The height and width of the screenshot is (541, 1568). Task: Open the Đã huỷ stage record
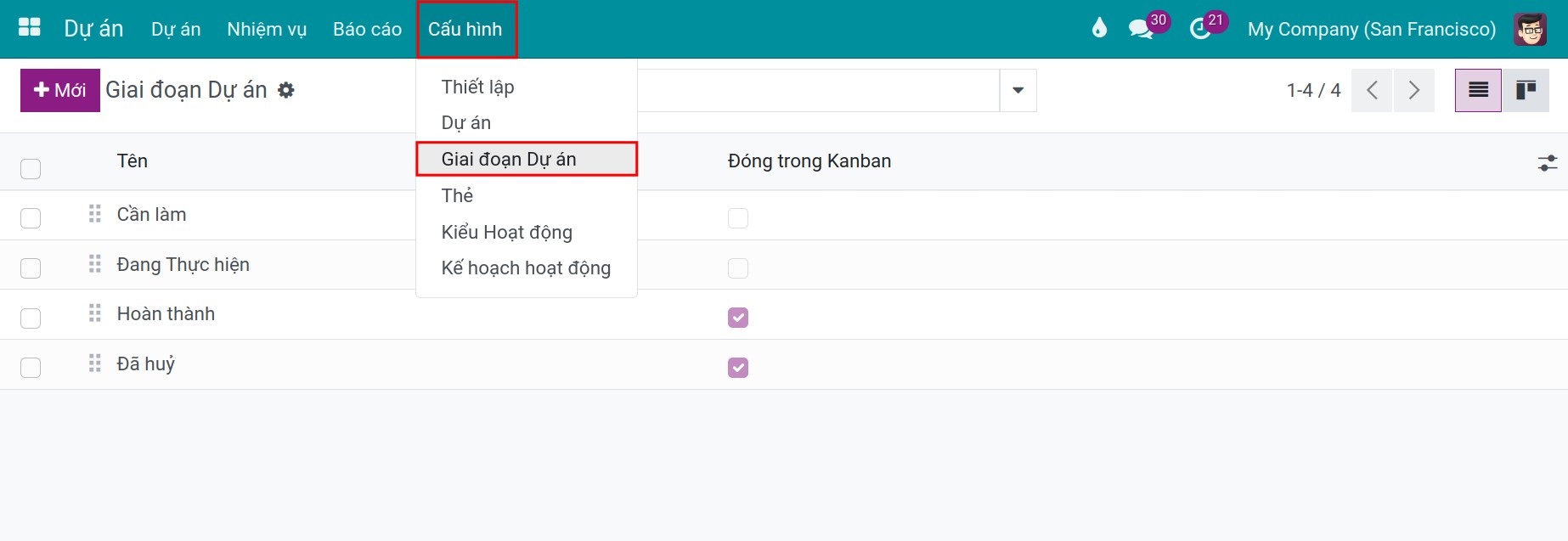tap(146, 363)
